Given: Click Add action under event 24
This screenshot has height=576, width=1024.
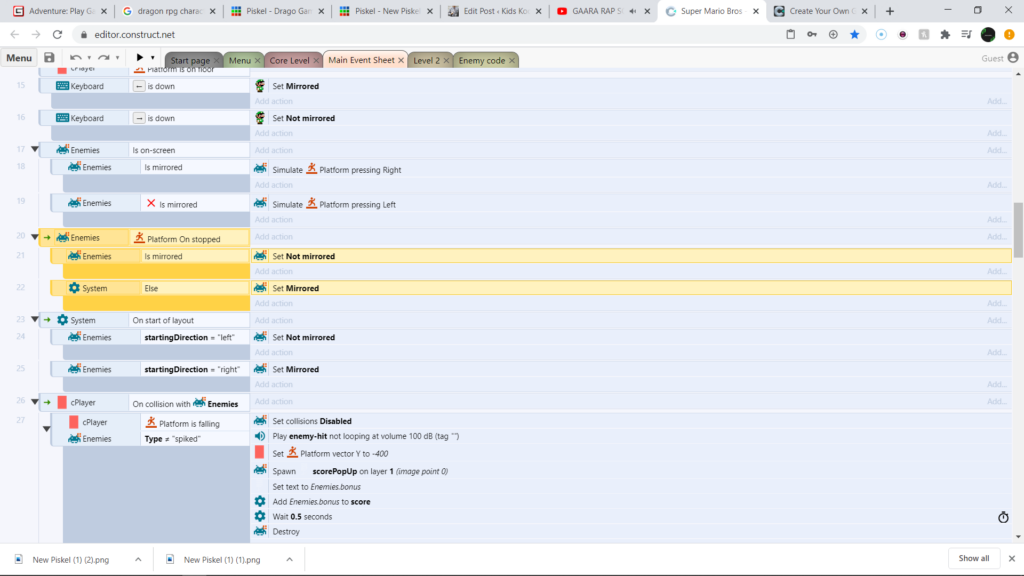Looking at the screenshot, I should 274,353.
